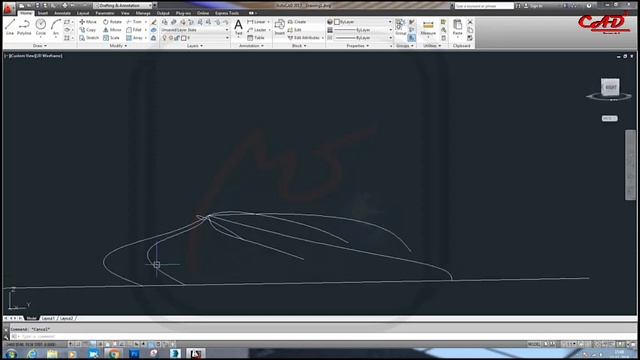This screenshot has width=640, height=360.
Task: Choose the Stretch command
Action: click(x=89, y=38)
